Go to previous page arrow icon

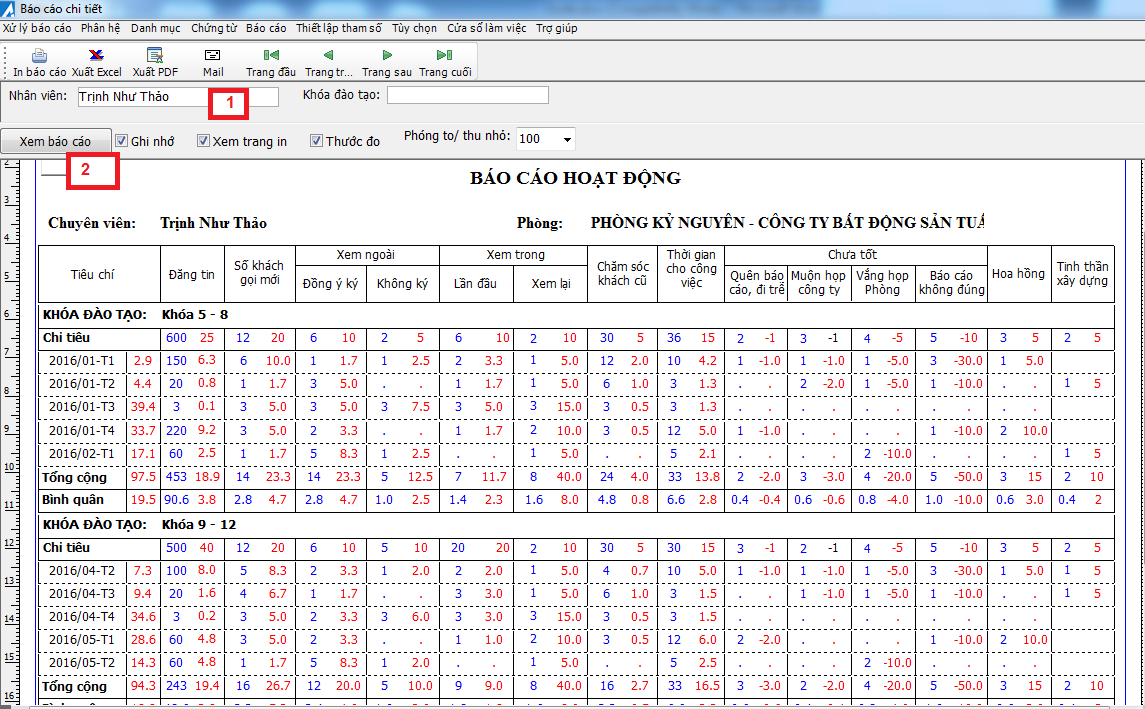coord(328,55)
